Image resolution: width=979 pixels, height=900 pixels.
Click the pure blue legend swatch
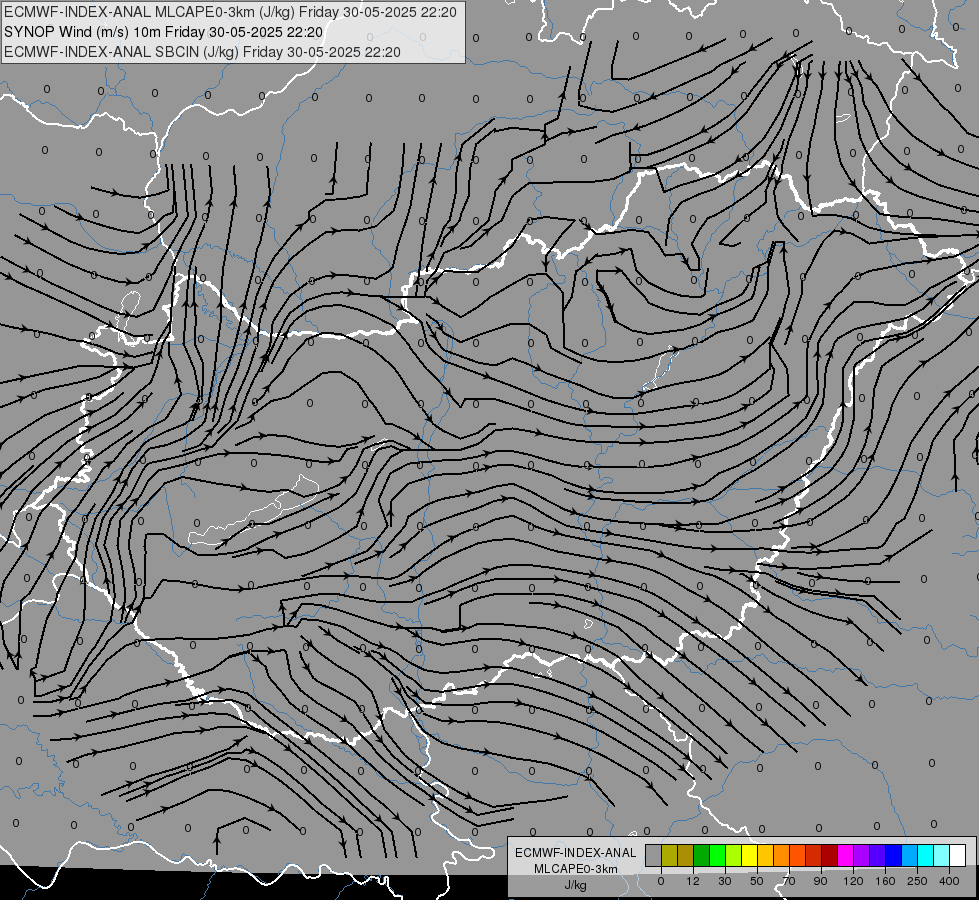click(x=893, y=855)
